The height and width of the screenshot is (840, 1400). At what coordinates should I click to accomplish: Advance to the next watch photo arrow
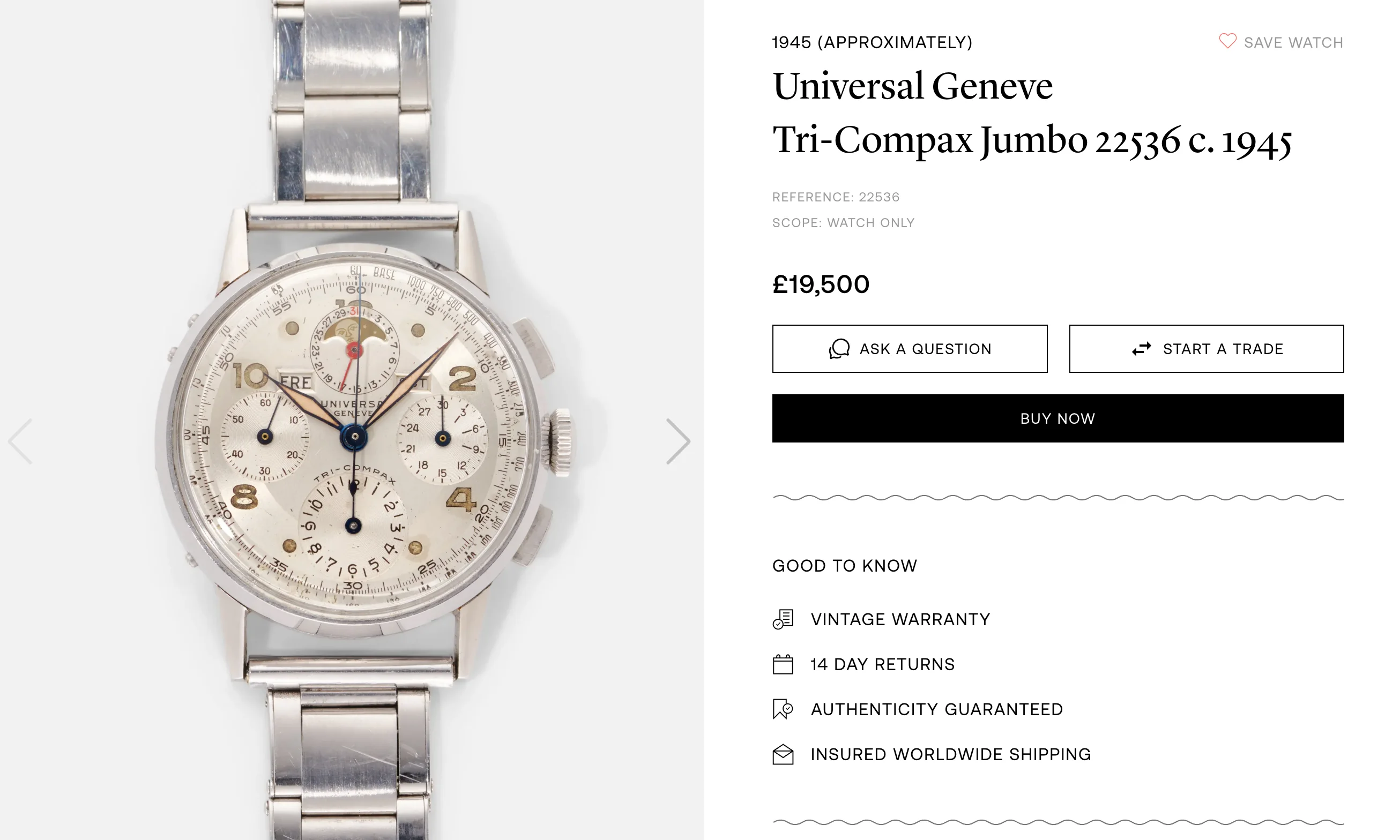(678, 441)
